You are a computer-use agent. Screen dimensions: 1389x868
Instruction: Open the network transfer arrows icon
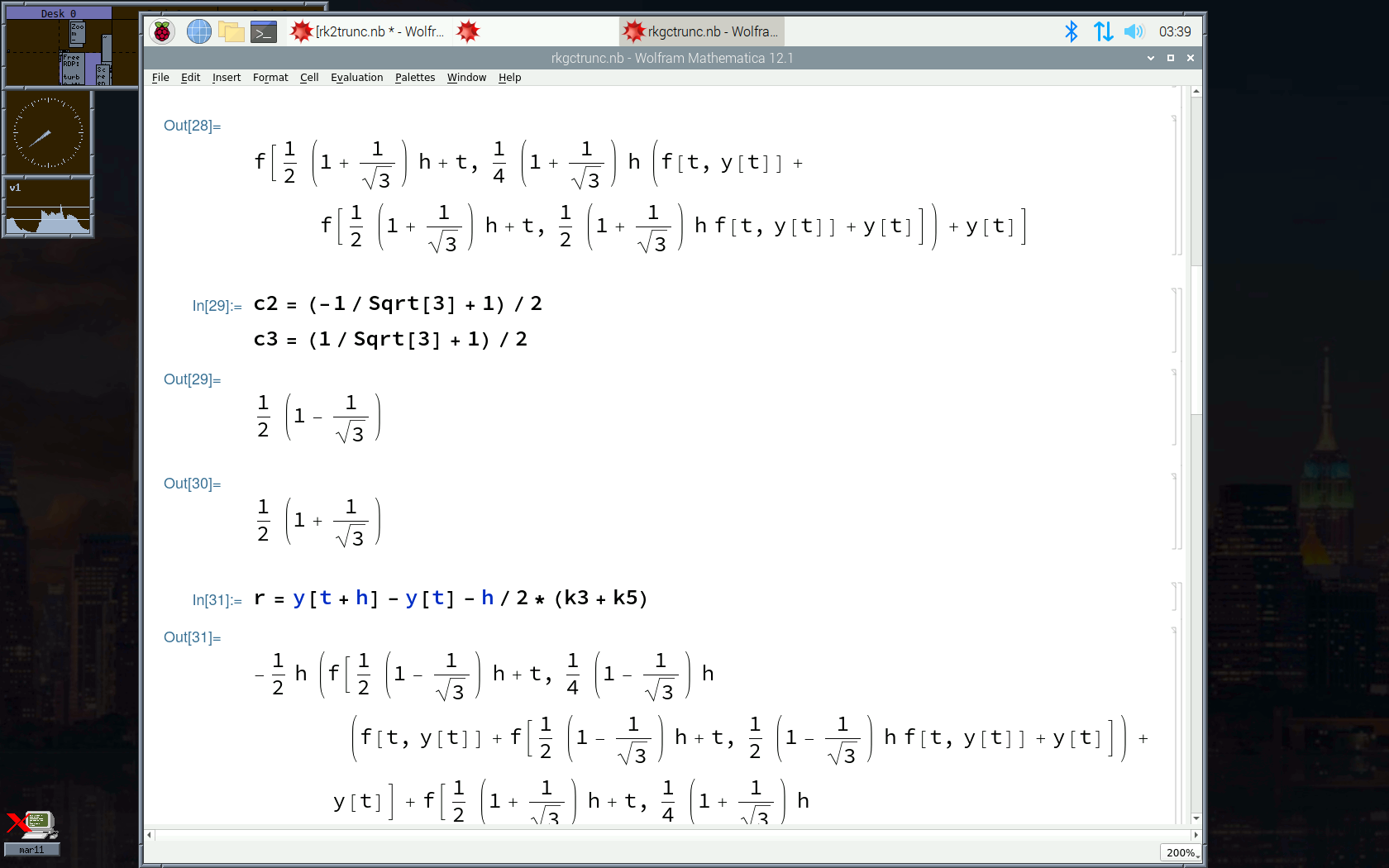(x=1103, y=31)
